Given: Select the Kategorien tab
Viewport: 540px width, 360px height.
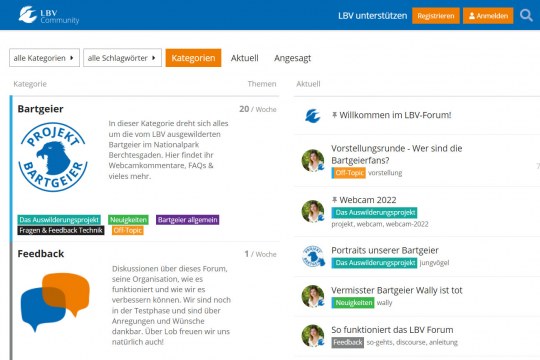Looking at the screenshot, I should click(193, 58).
